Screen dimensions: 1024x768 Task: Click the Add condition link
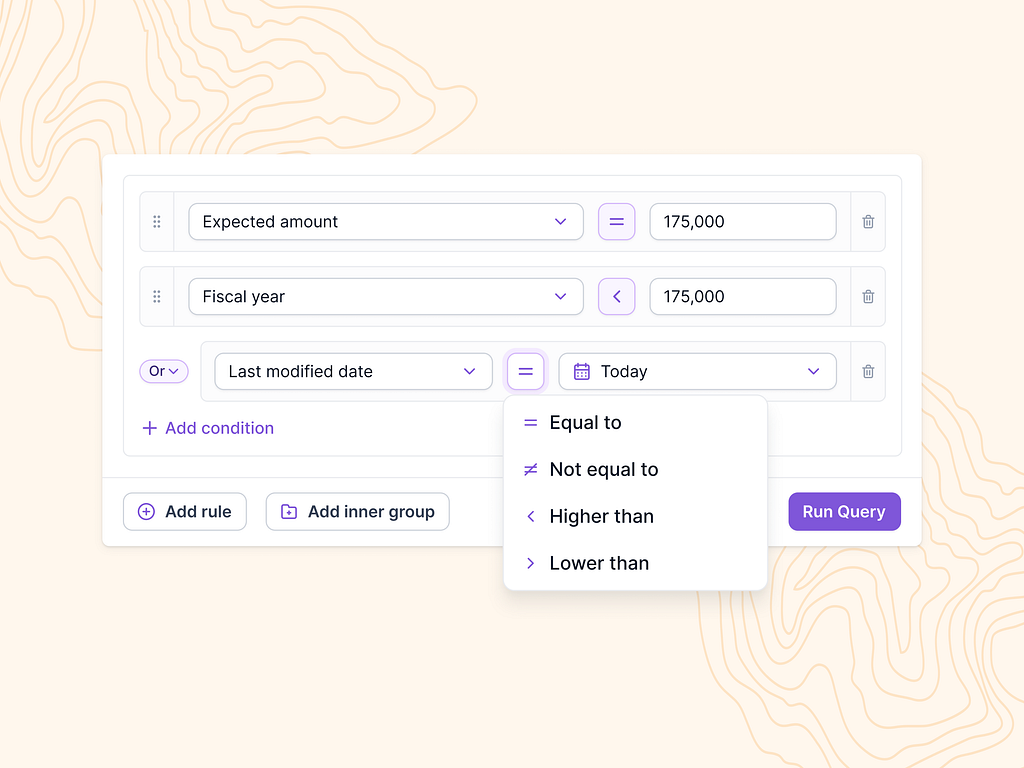pos(208,428)
